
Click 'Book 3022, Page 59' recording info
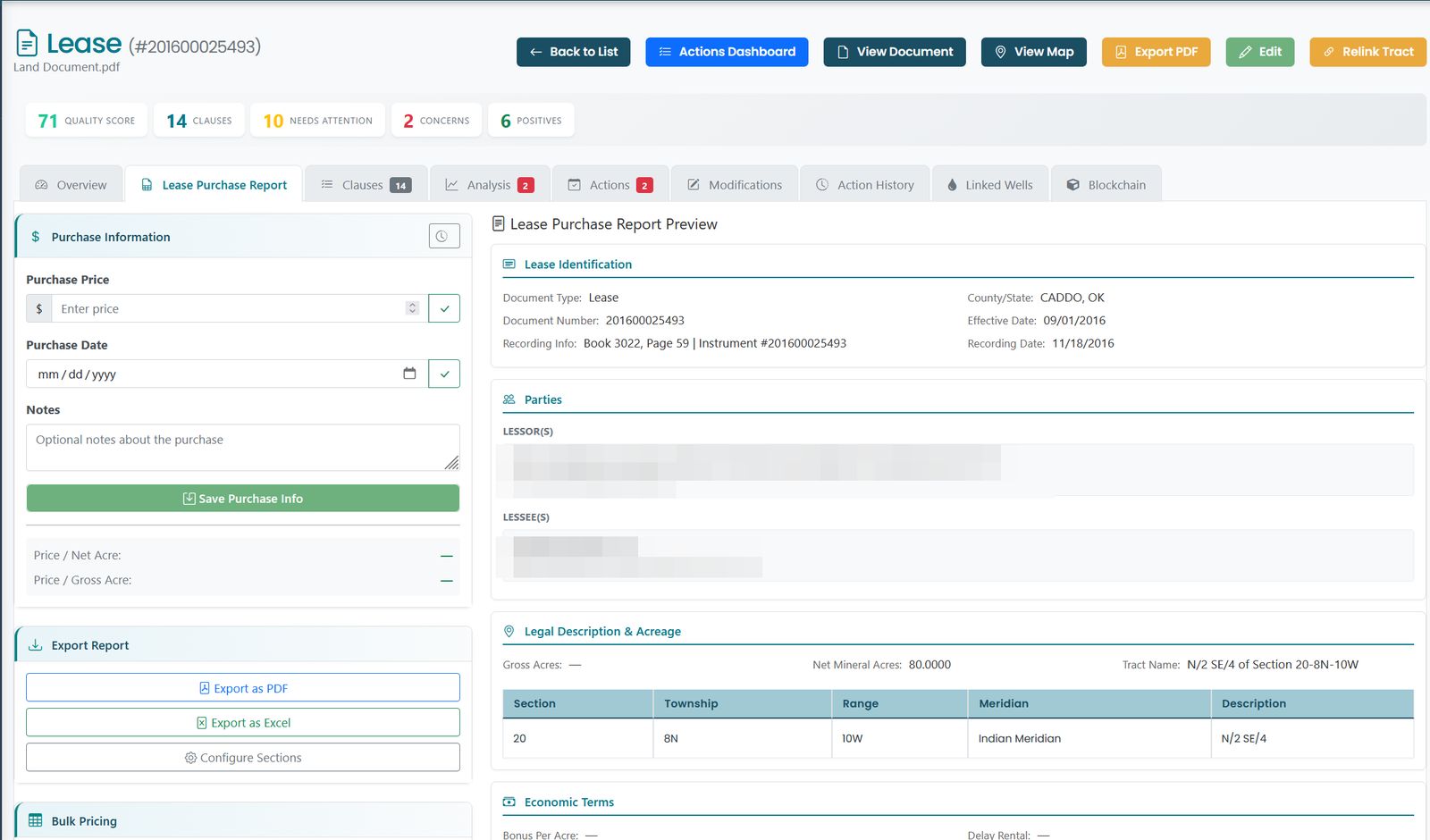click(x=636, y=343)
